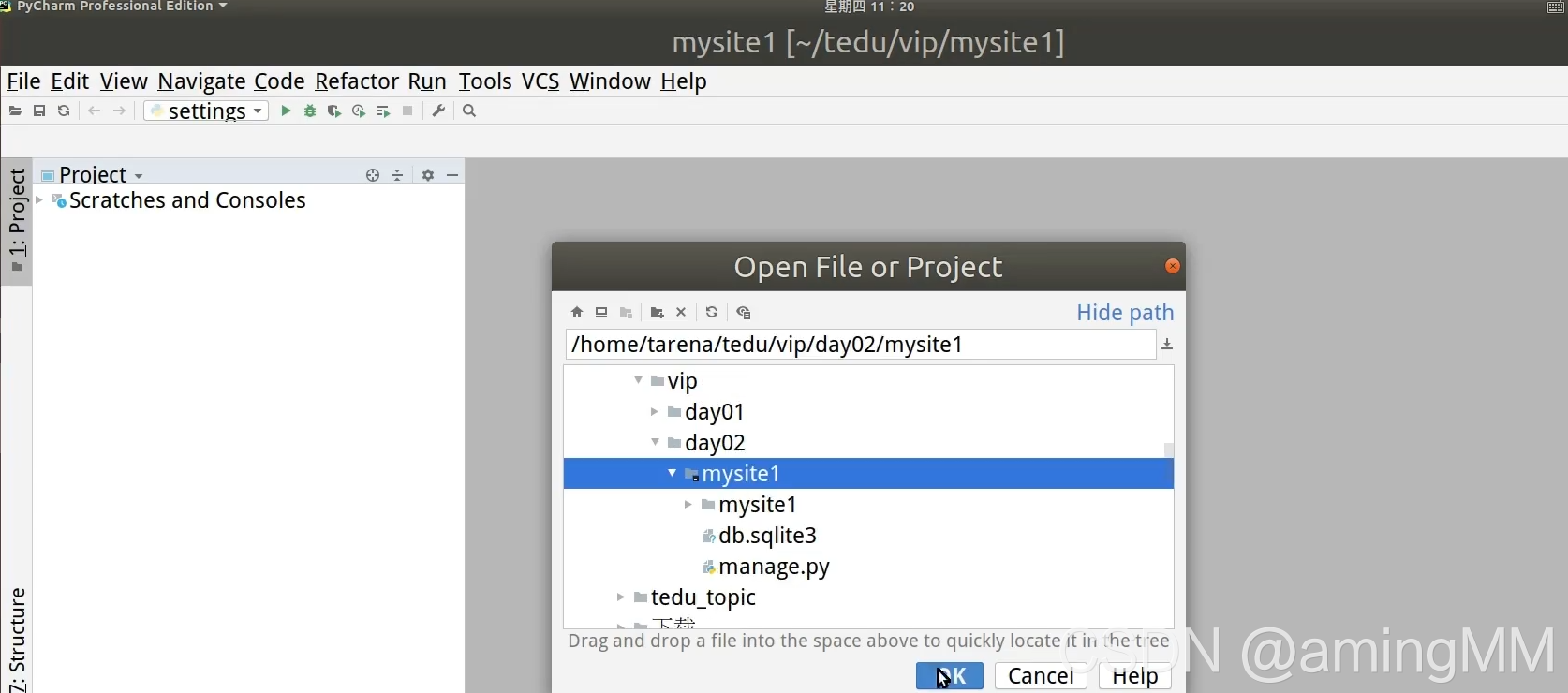
Task: Click Scroll from Source target icon in Project panel
Action: point(373,175)
